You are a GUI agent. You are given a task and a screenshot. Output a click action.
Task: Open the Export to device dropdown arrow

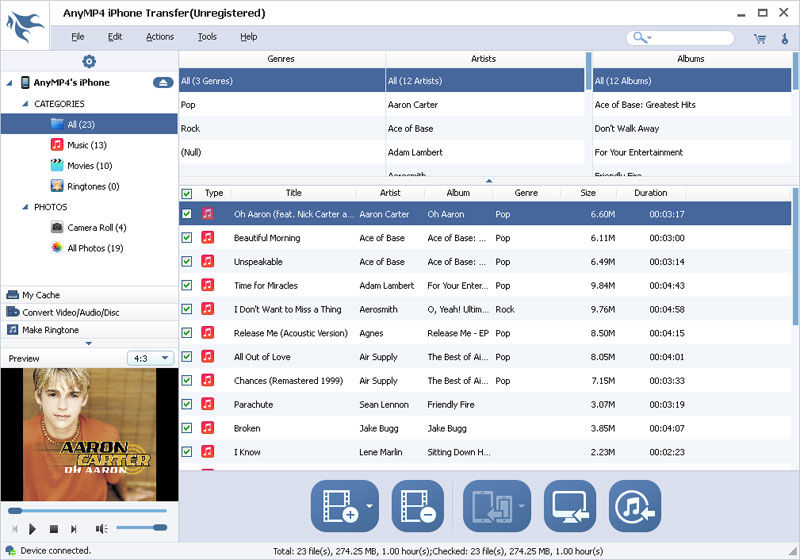point(522,506)
